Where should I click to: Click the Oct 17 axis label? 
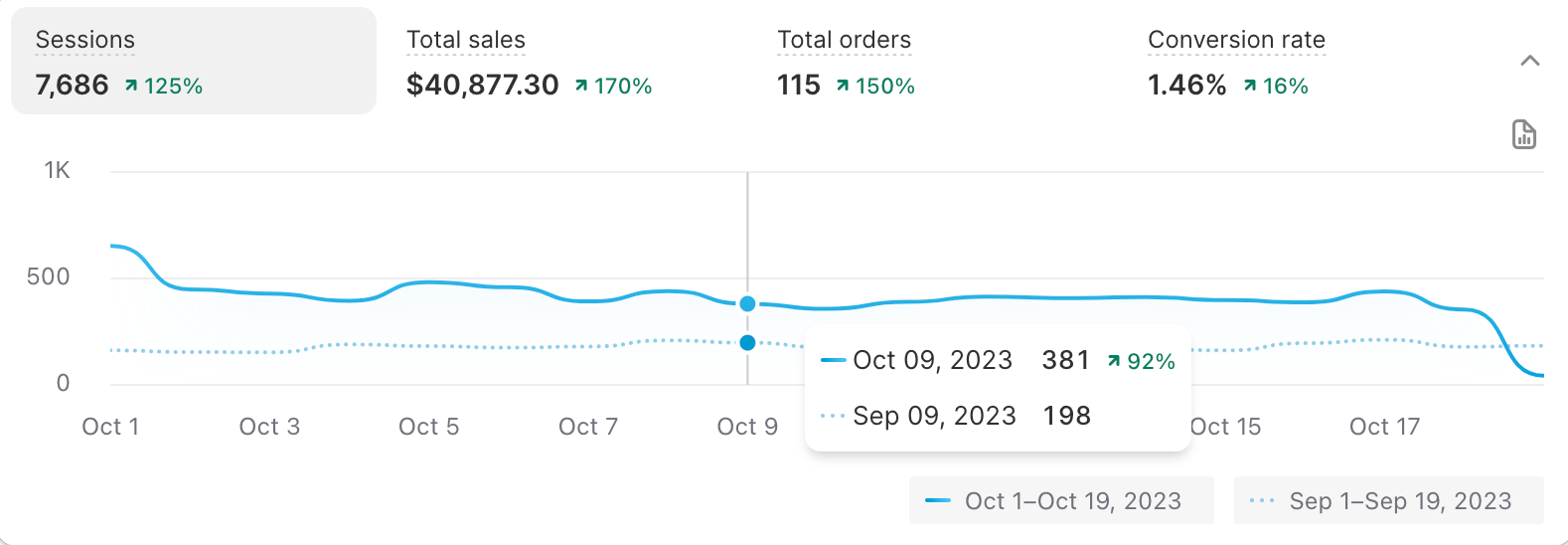pyautogui.click(x=1384, y=427)
